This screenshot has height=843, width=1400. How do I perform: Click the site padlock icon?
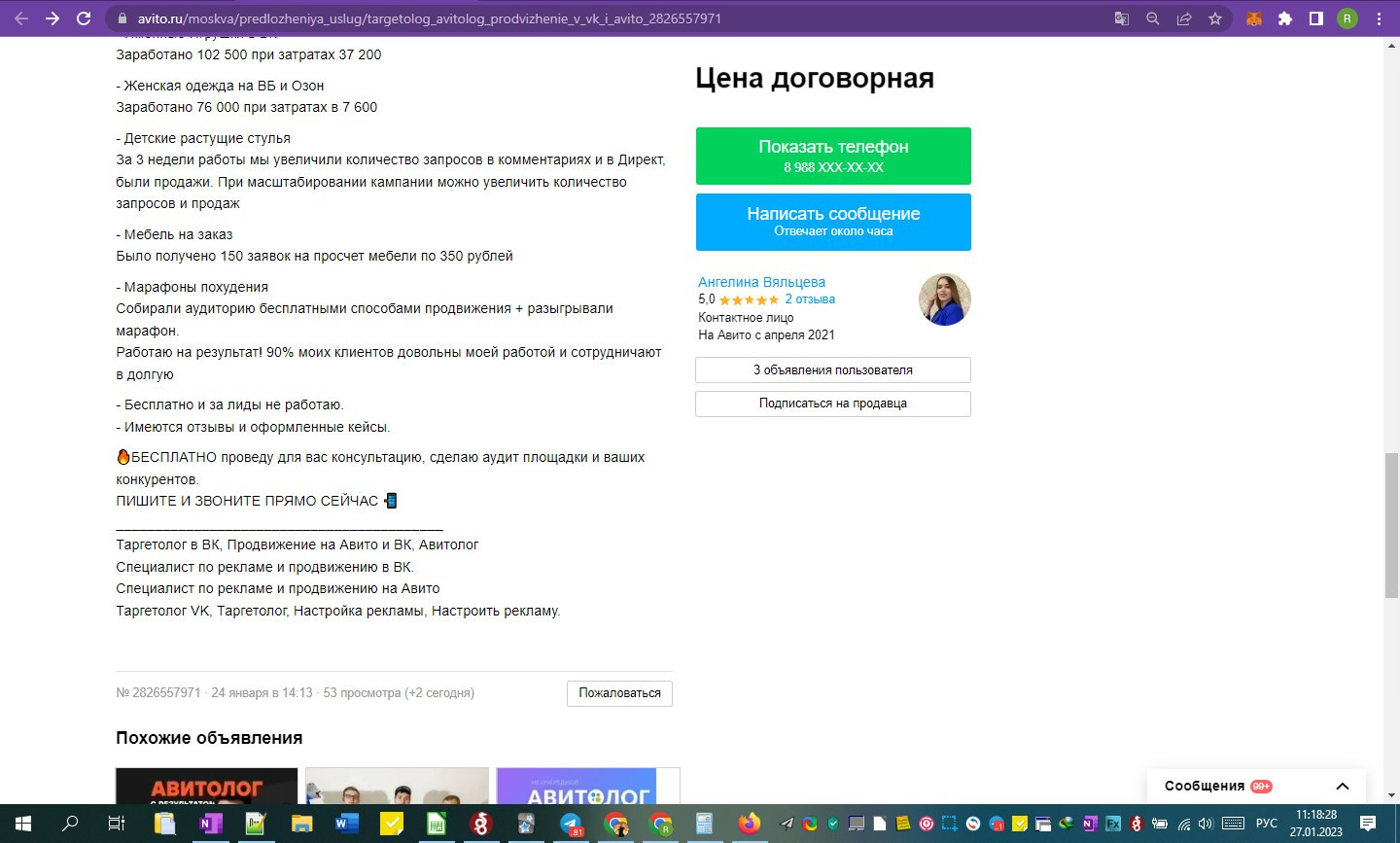[x=122, y=18]
